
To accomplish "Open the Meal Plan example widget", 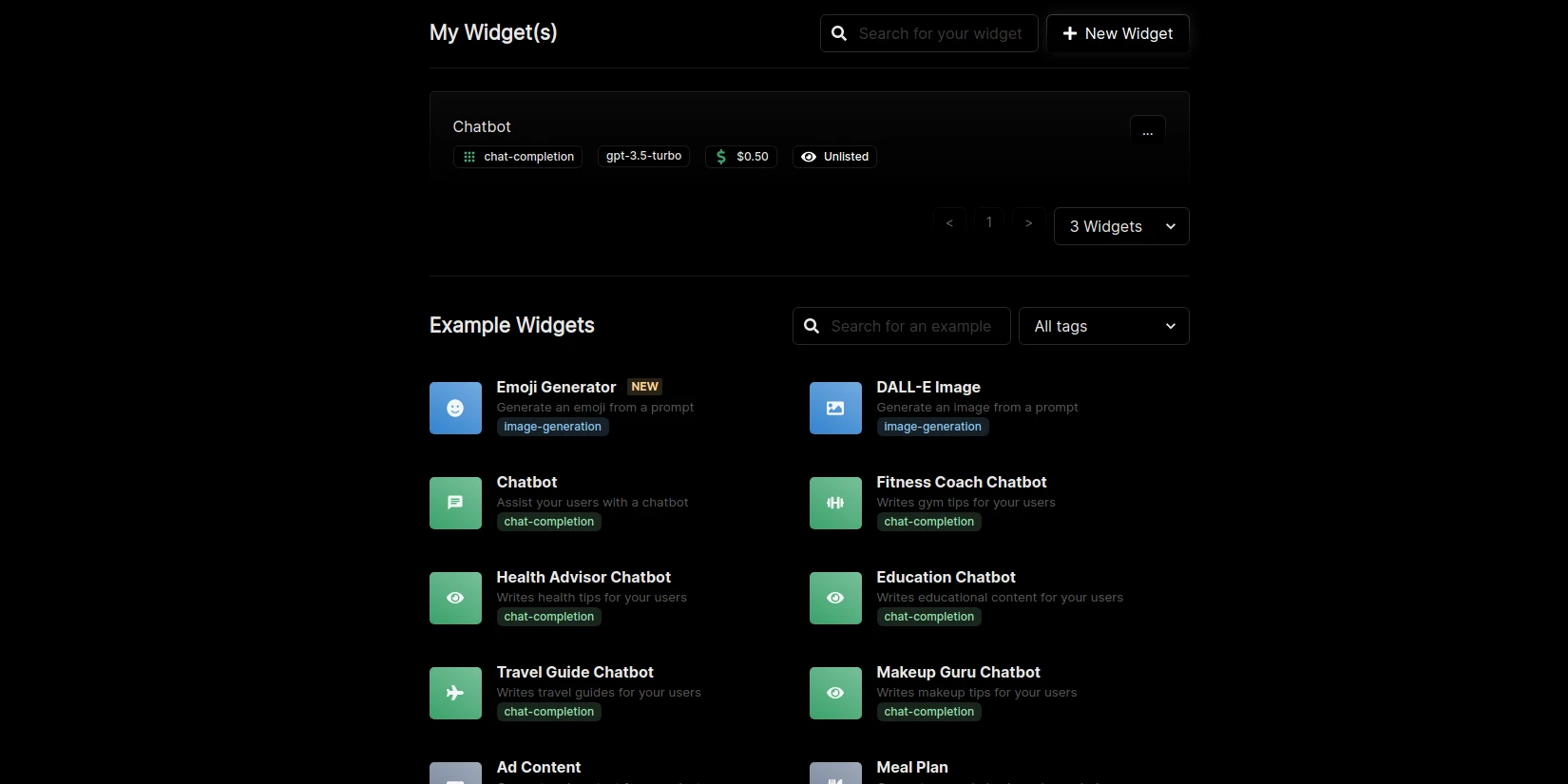I will [911, 768].
